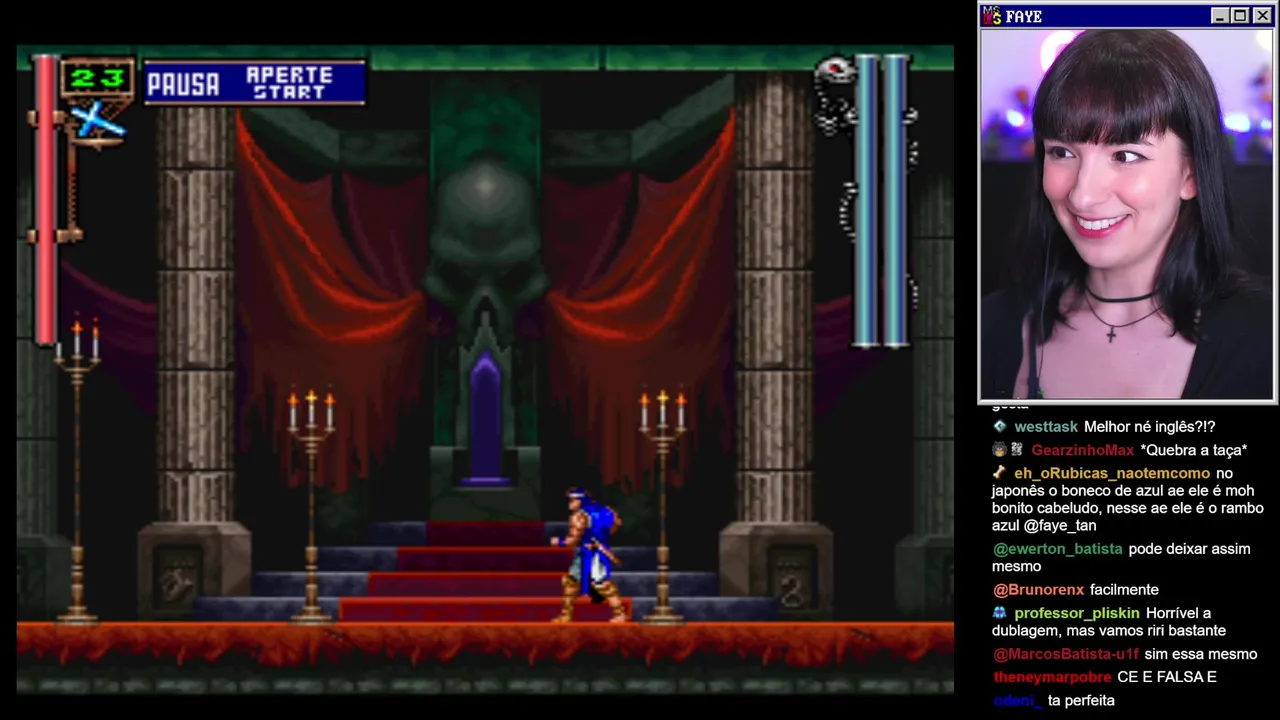Click the @faye_tan mention in chat
Screen dimensions: 1280x720
pyautogui.click(x=1060, y=525)
